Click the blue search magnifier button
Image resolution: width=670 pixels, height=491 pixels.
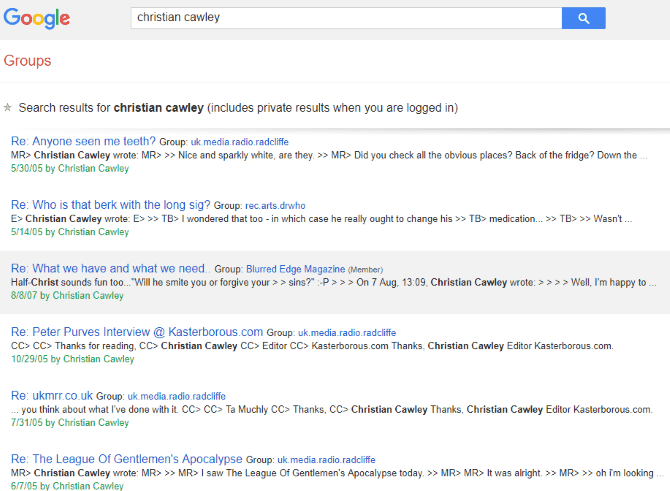583,18
